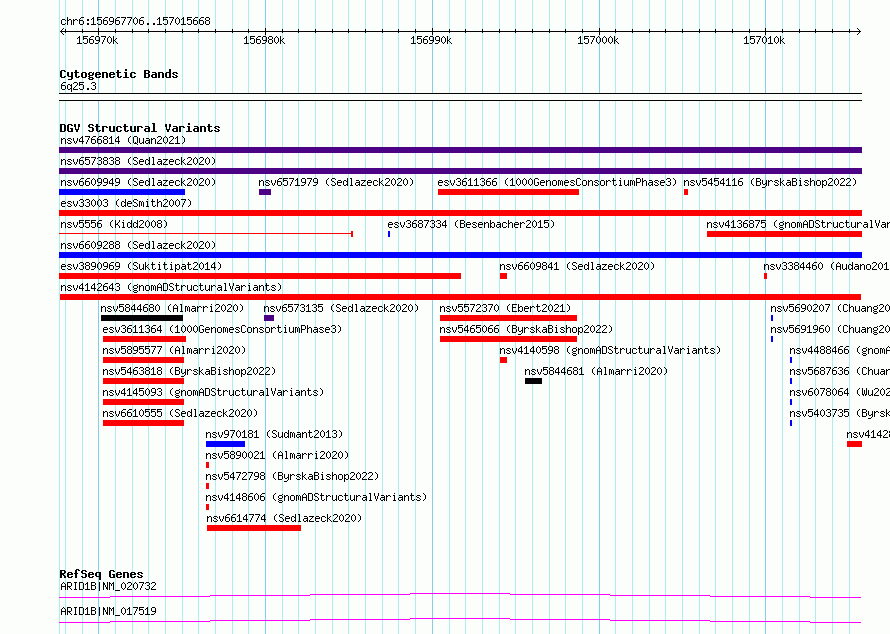890x634 pixels.
Task: Select nsv5687636 variant label
Action: pyautogui.click(x=839, y=371)
